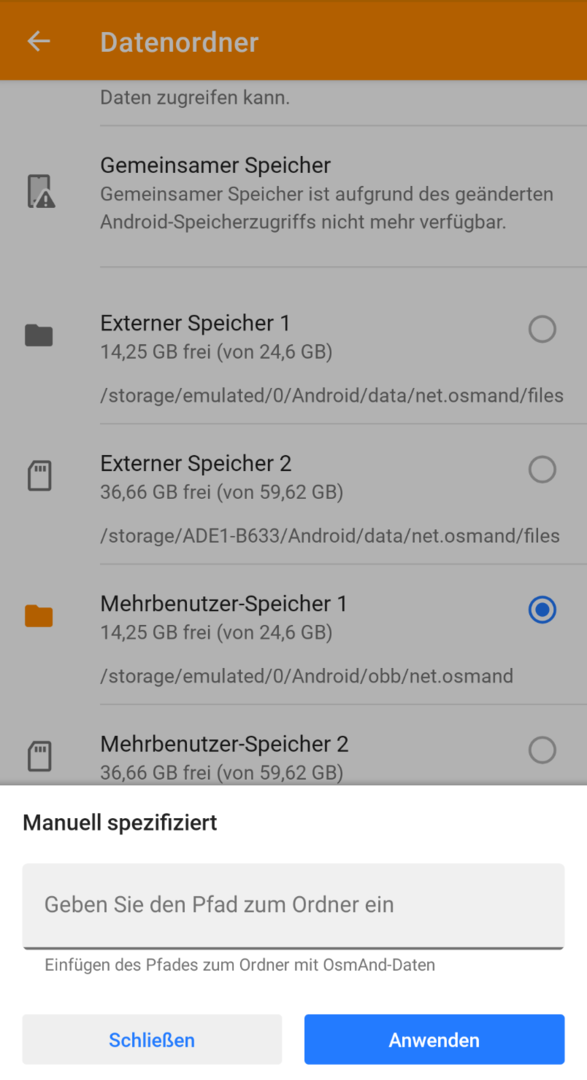
Task: Click the Externer Speicher 1 title text
Action: pyautogui.click(x=195, y=323)
